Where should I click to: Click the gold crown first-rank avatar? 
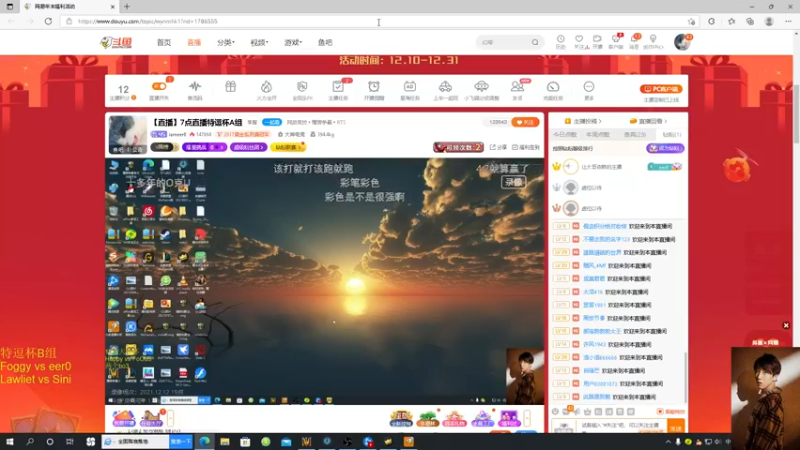coord(570,167)
